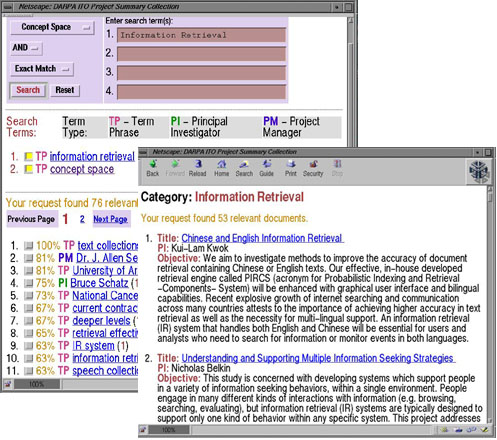Open the Bruce Schatz PI link
Image resolution: width=497 pixels, height=440 pixels.
(99, 283)
